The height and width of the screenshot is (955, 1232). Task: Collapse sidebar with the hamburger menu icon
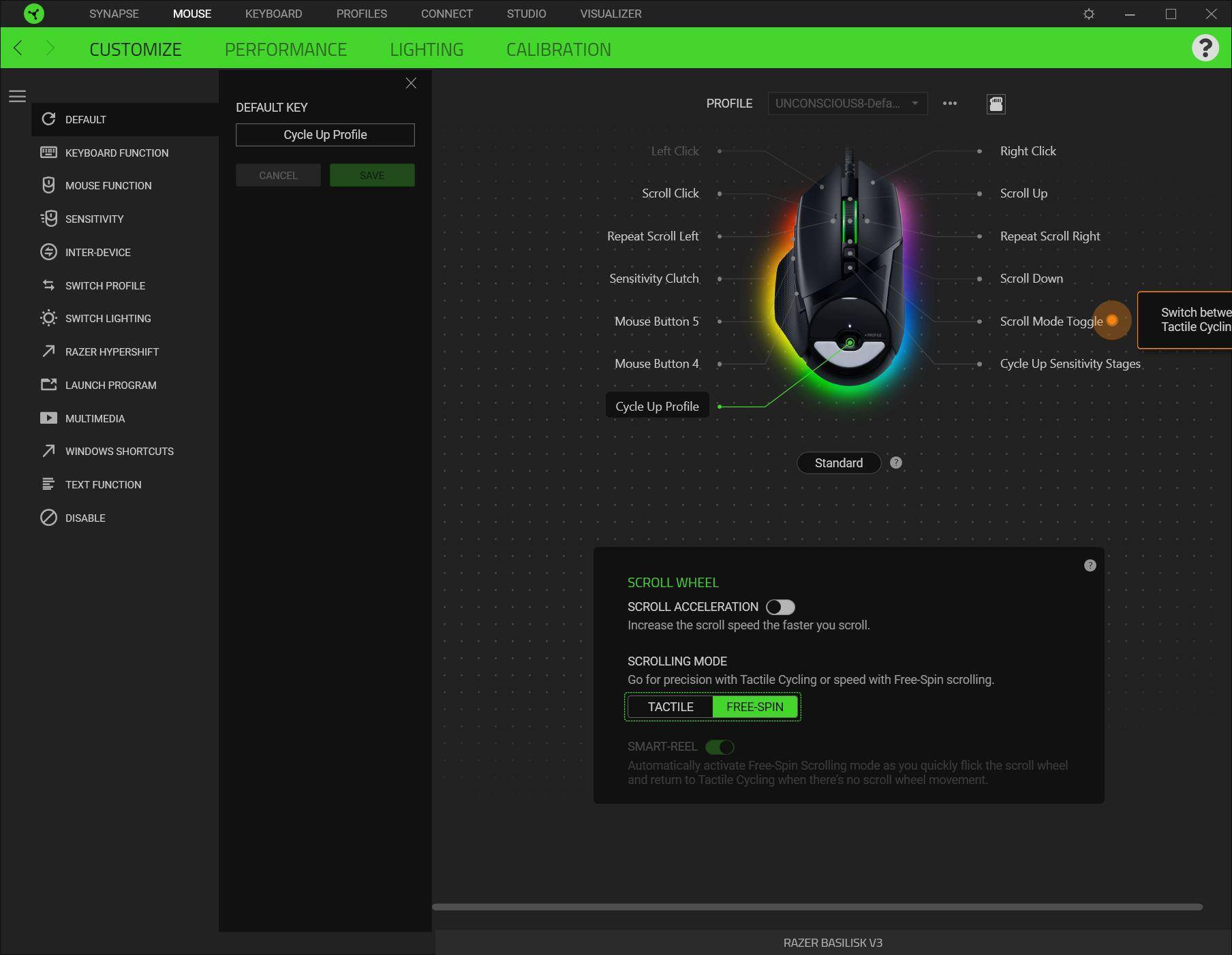click(x=17, y=96)
